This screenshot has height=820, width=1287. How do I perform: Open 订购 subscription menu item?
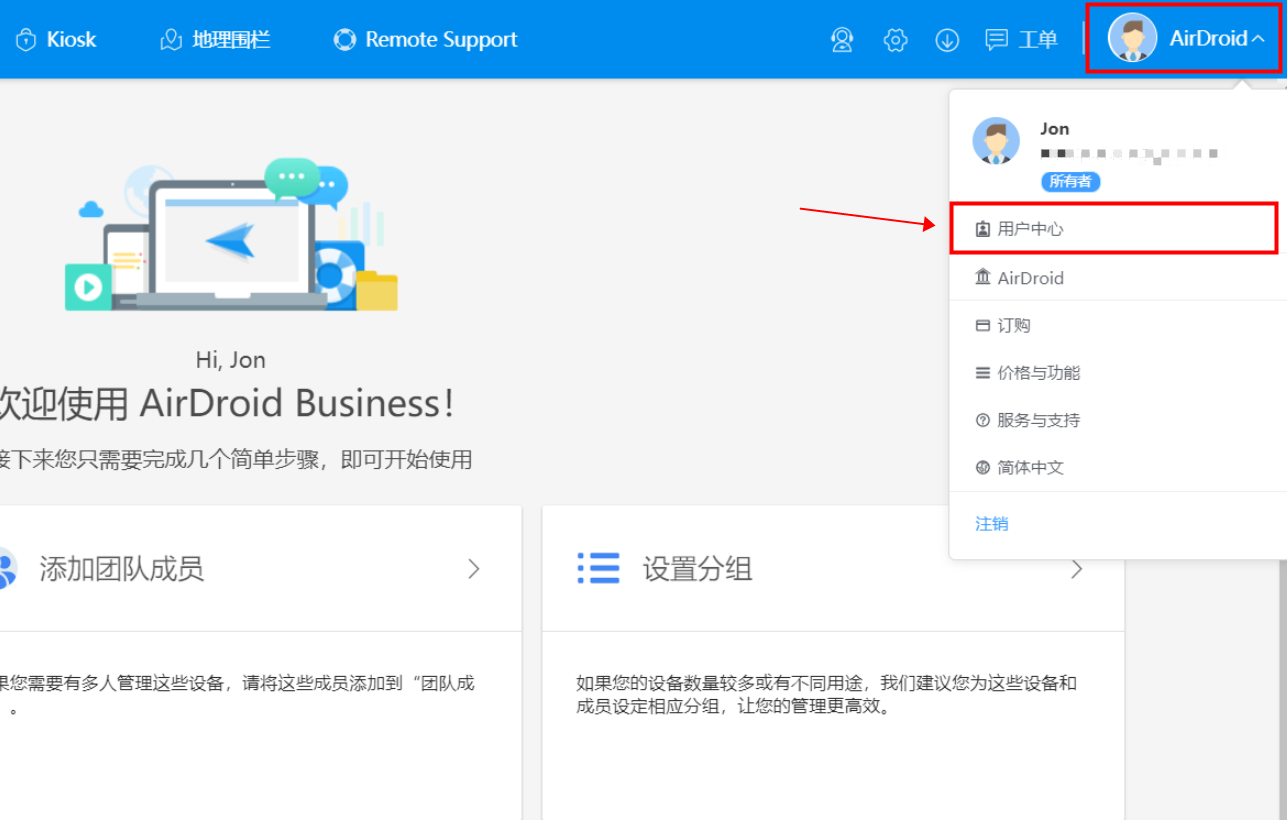1118,325
